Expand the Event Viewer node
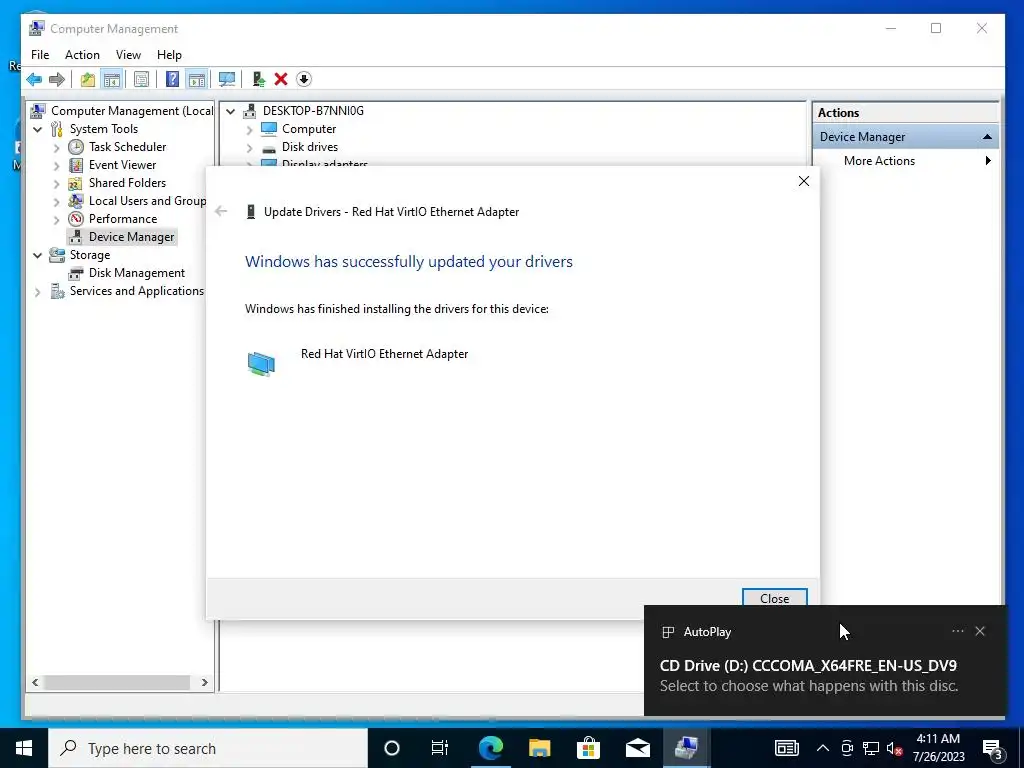Viewport: 1024px width, 768px height. pyautogui.click(x=57, y=166)
